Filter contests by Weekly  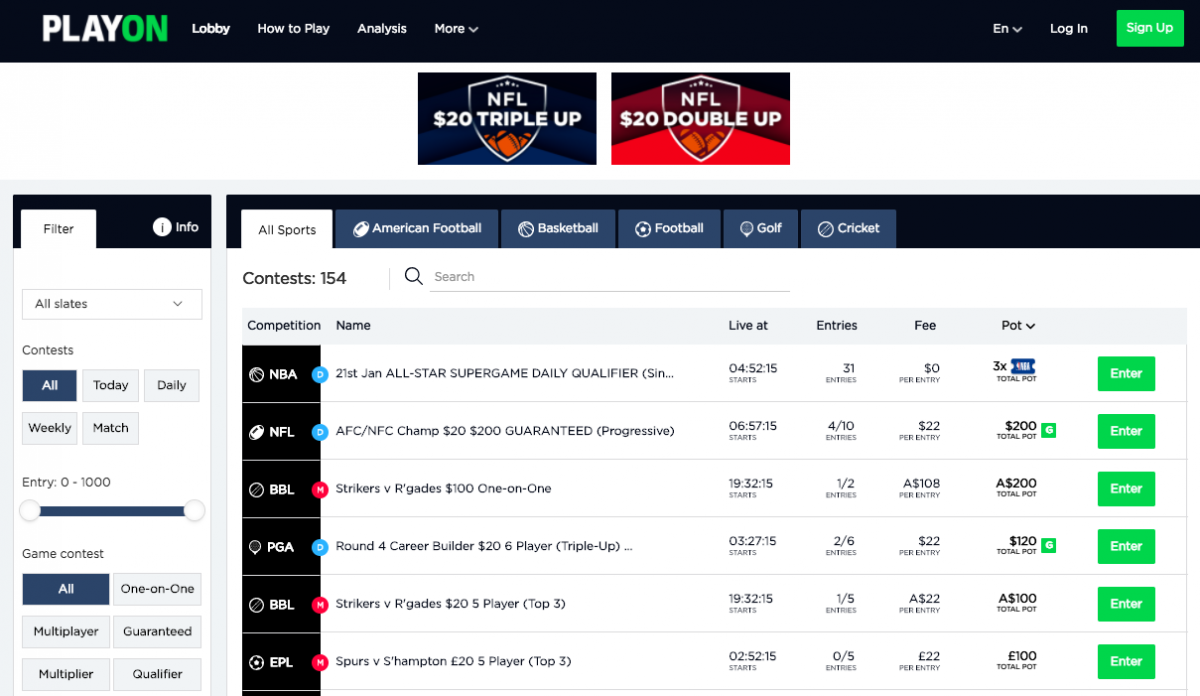point(50,428)
